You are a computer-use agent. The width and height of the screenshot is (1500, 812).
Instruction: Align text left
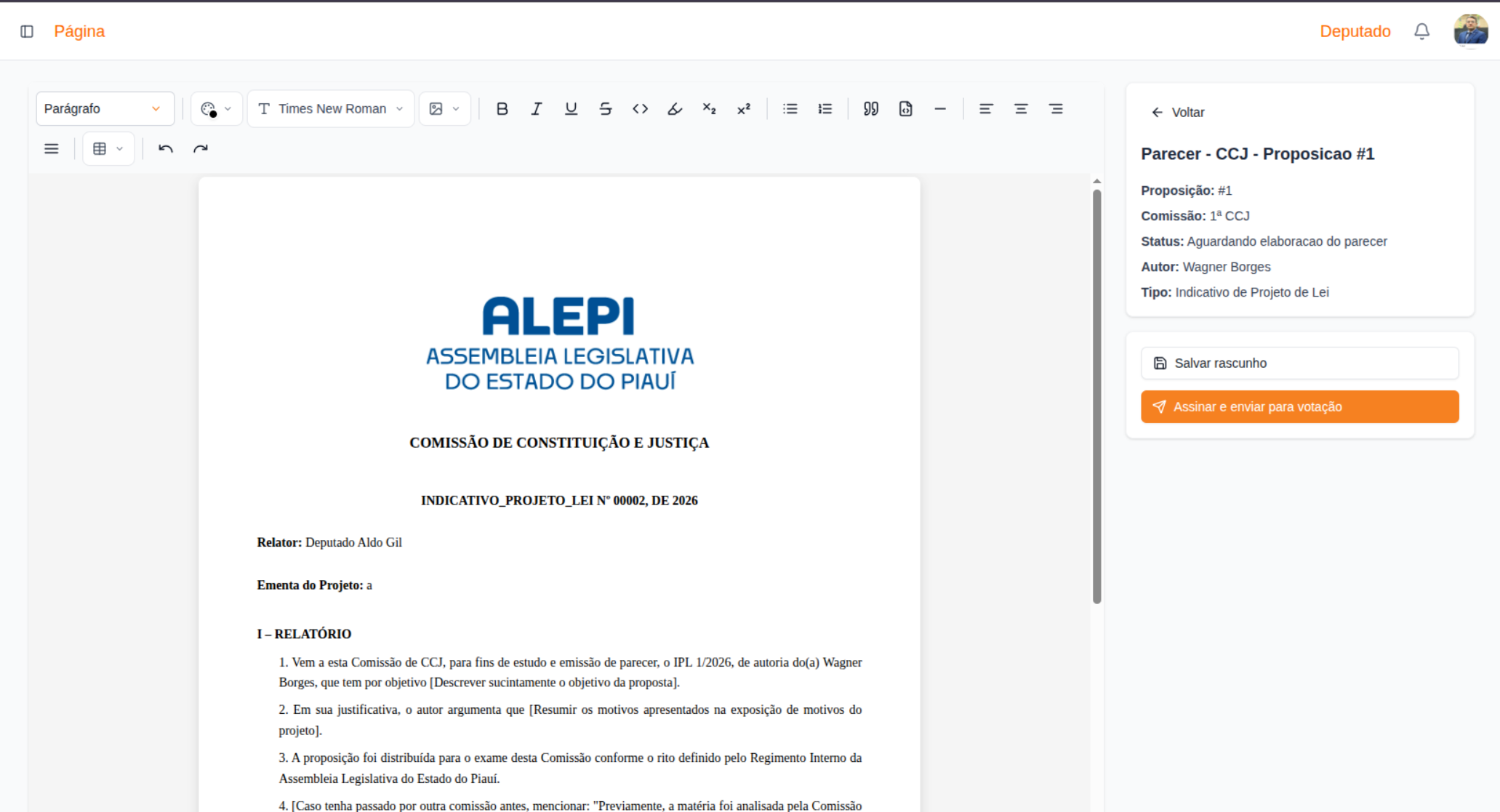986,109
